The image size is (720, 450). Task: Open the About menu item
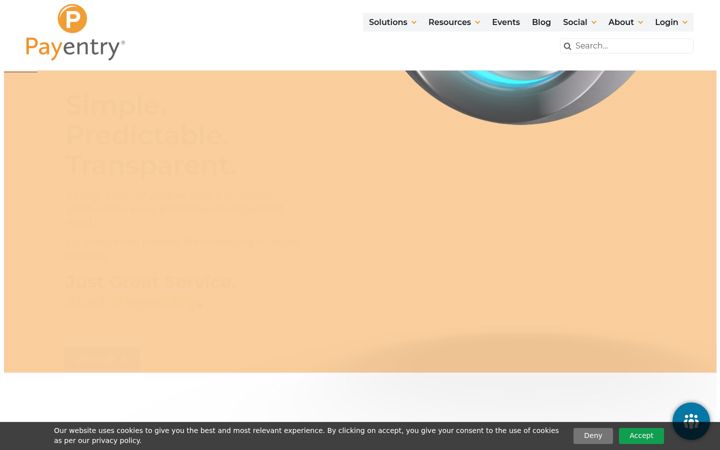click(621, 22)
